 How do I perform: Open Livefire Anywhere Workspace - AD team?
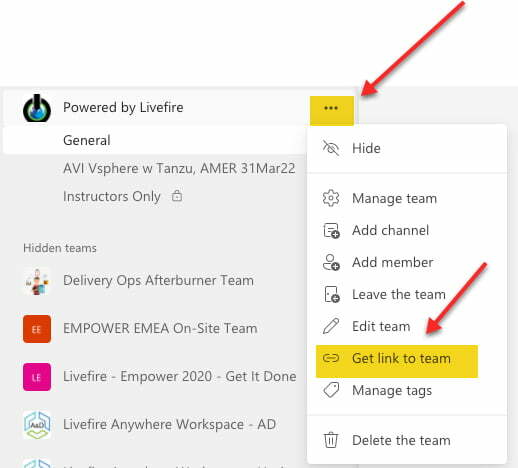169,425
